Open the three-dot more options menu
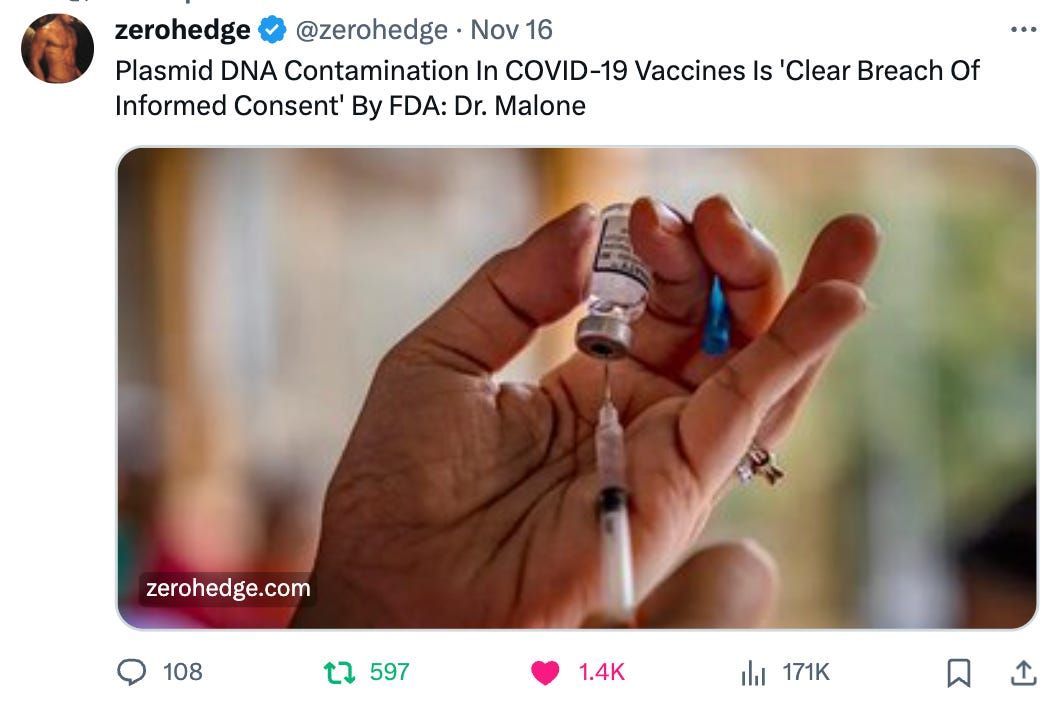 pos(1023,30)
